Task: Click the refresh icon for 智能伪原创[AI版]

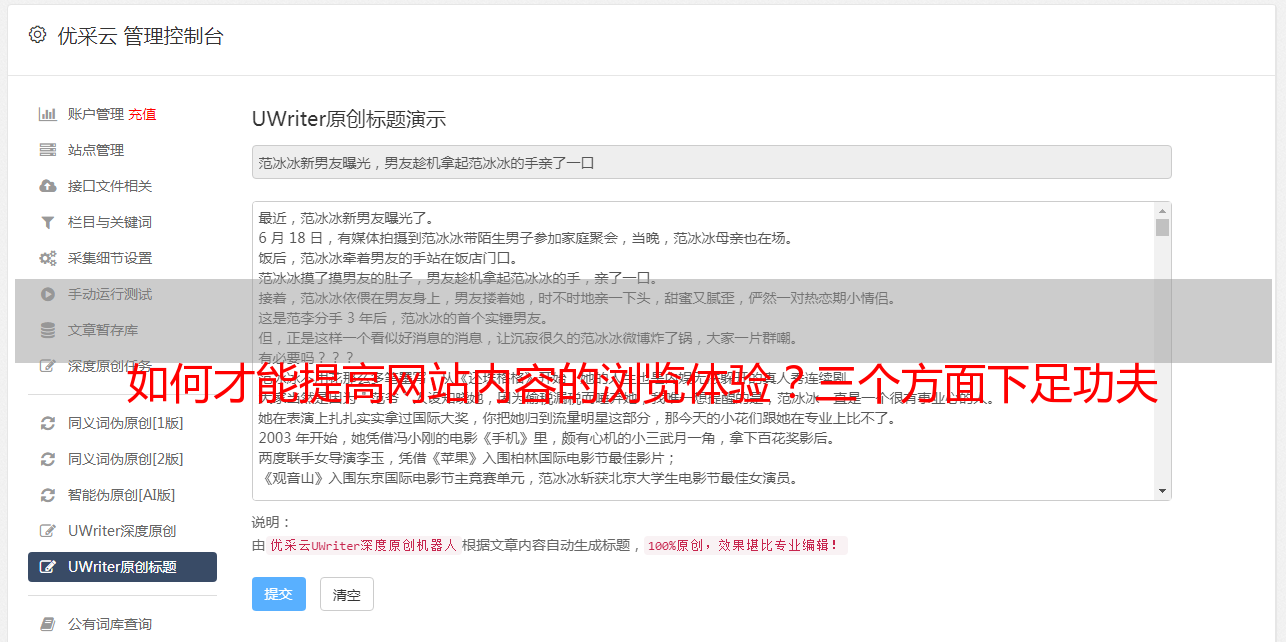Action: click(x=47, y=495)
